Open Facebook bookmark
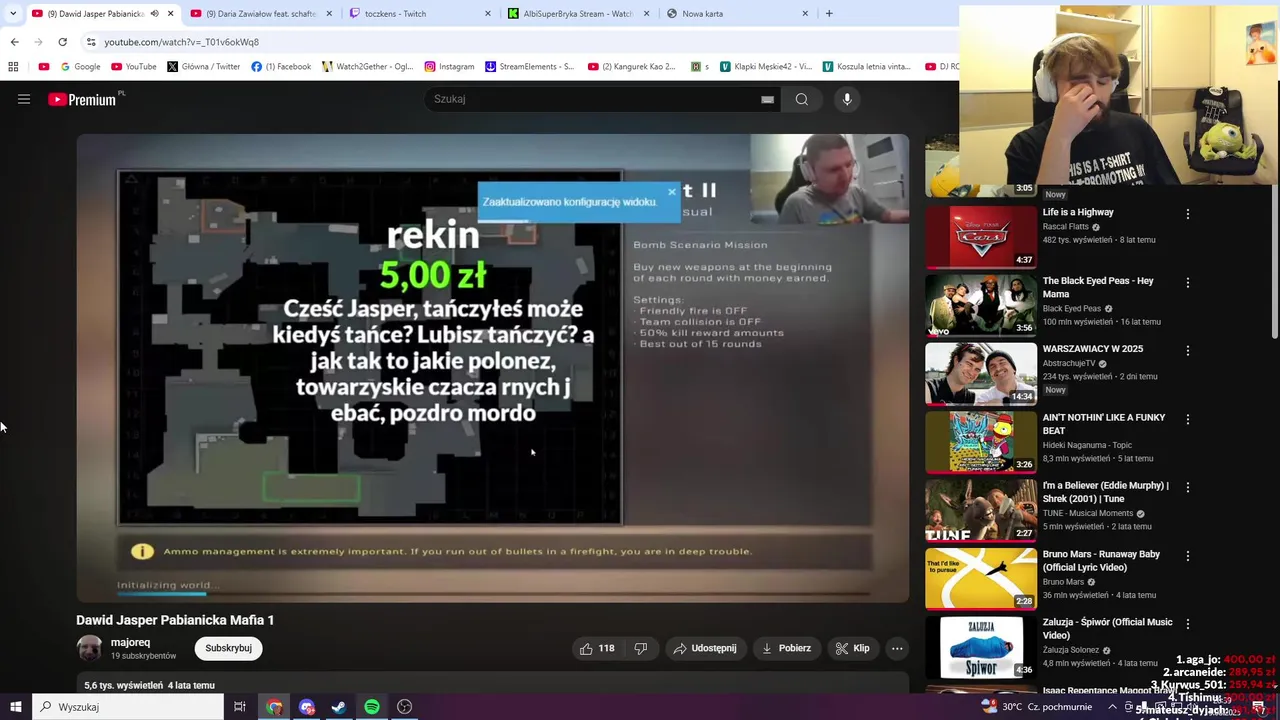This screenshot has height=720, width=1280. pyautogui.click(x=281, y=67)
